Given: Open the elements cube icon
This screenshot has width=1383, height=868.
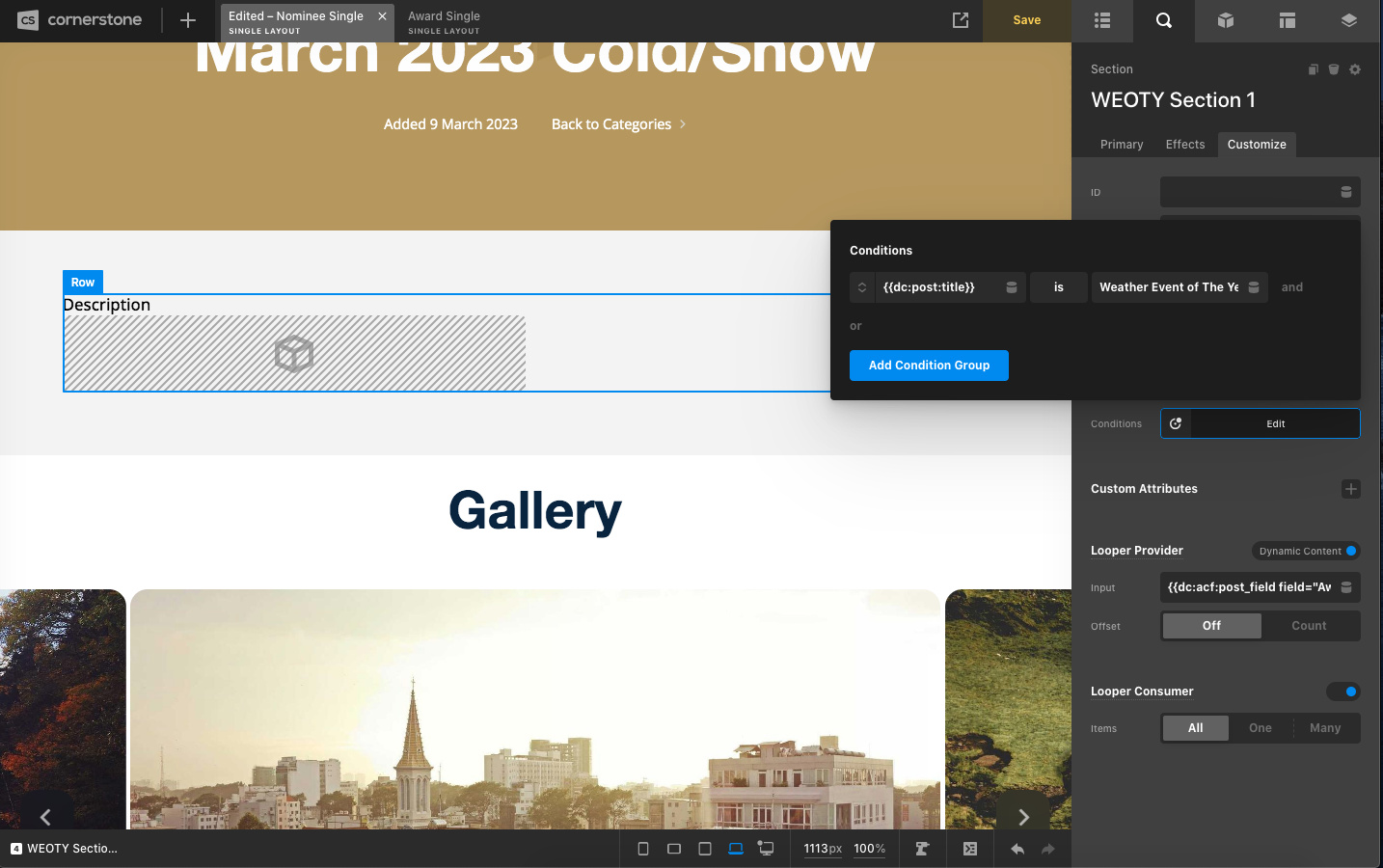Looking at the screenshot, I should pyautogui.click(x=1226, y=20).
